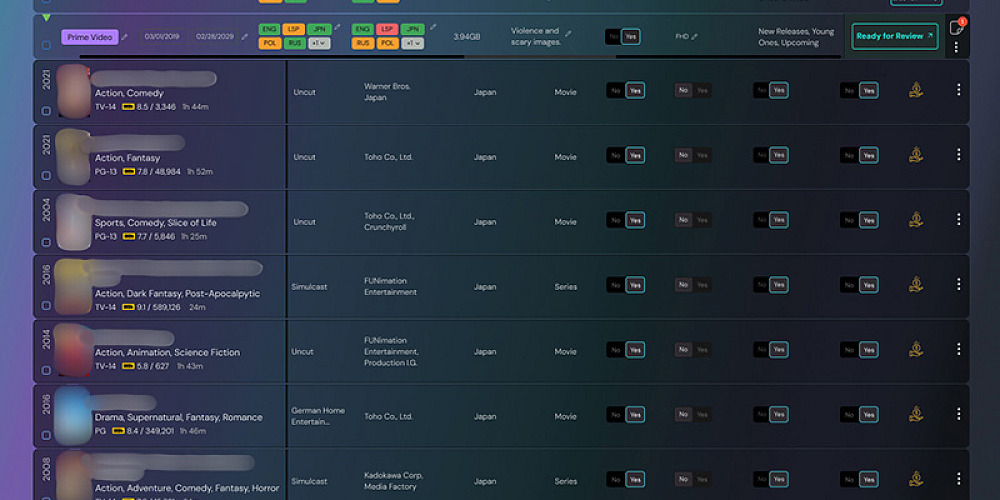1000x500 pixels.
Task: Click the New Releases, Young Ones, Upcoming text
Action: (x=795, y=37)
